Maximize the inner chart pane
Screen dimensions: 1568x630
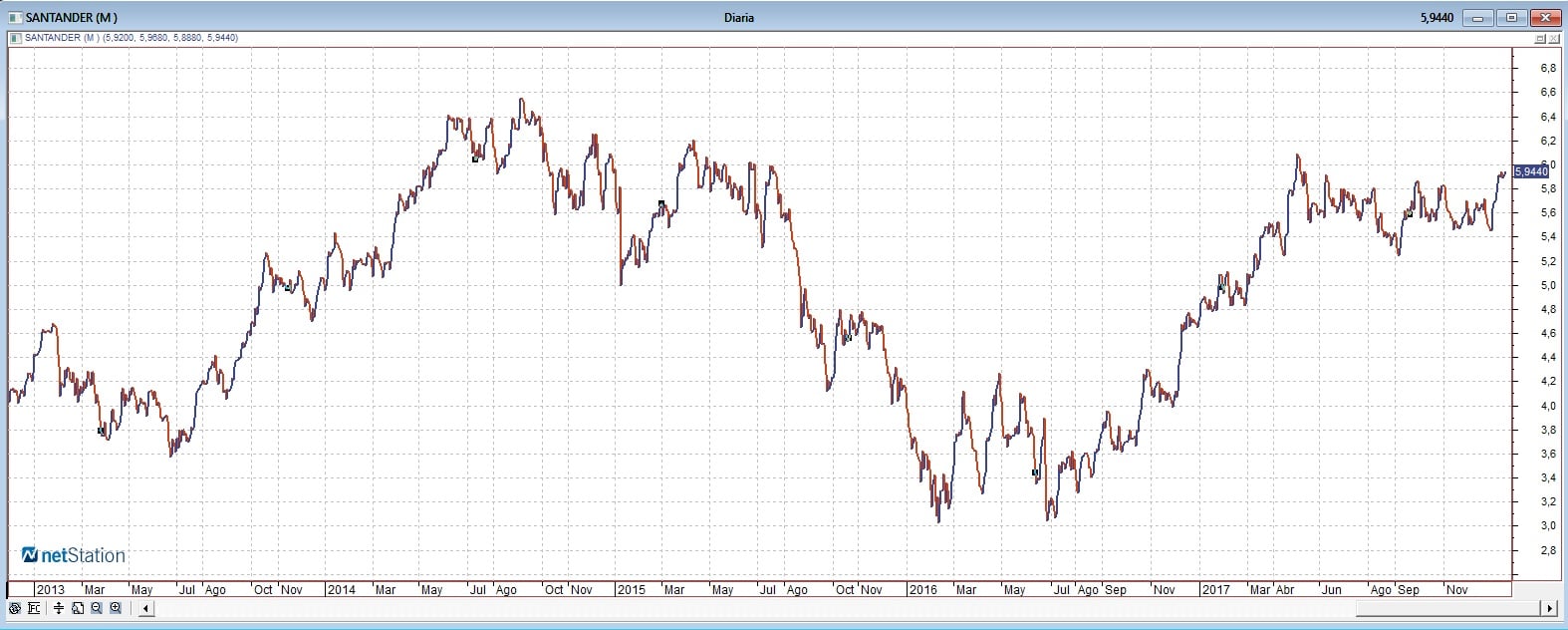1540,38
